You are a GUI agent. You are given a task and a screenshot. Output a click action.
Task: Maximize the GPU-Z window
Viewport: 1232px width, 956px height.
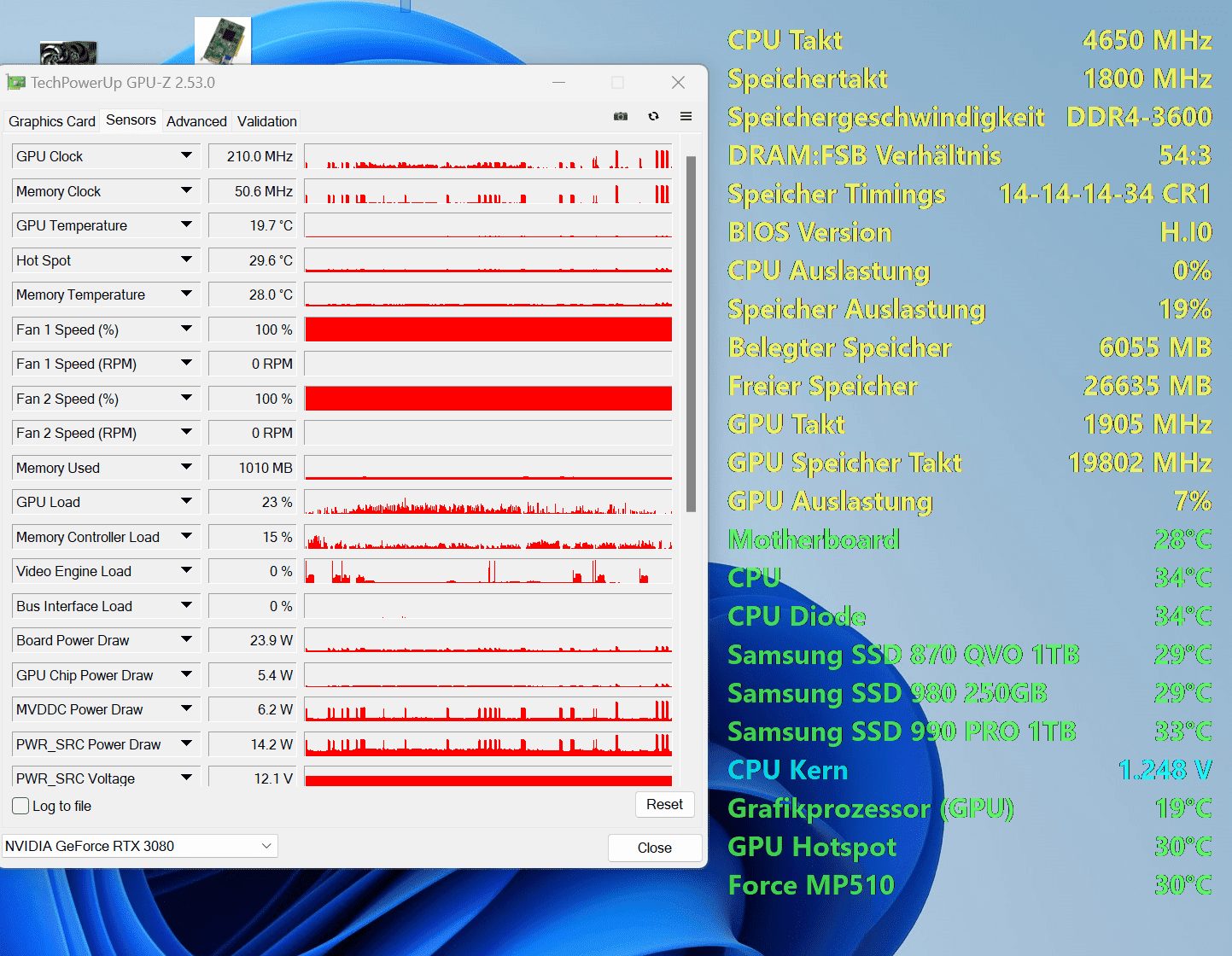(618, 83)
